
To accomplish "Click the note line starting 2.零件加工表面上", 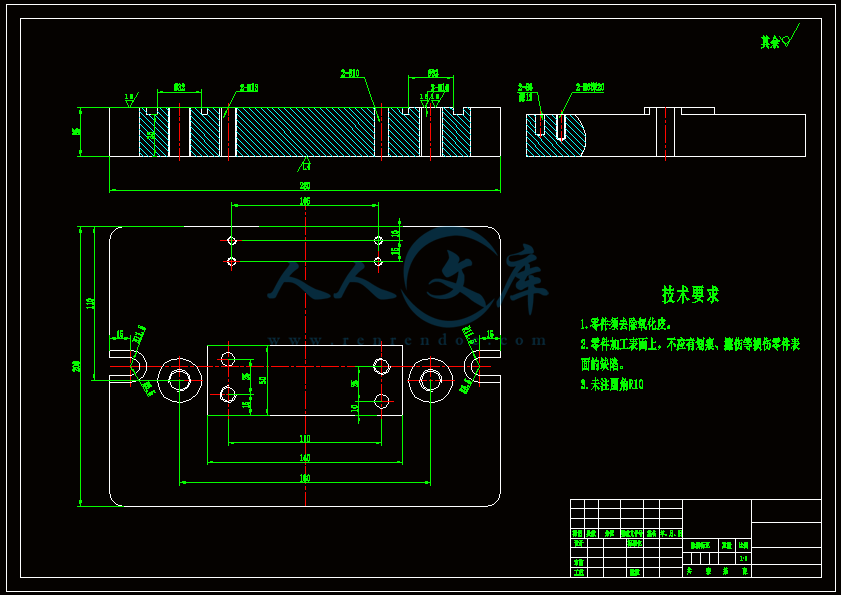I will pos(690,344).
